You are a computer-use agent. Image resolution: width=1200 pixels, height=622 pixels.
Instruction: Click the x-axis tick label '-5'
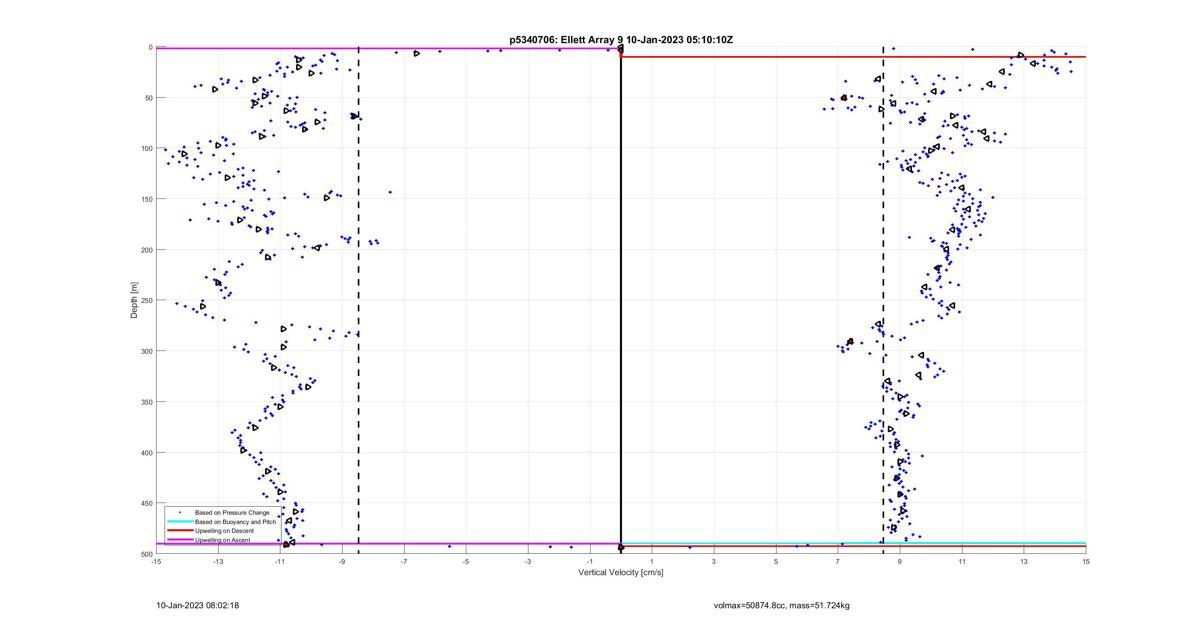(x=466, y=561)
